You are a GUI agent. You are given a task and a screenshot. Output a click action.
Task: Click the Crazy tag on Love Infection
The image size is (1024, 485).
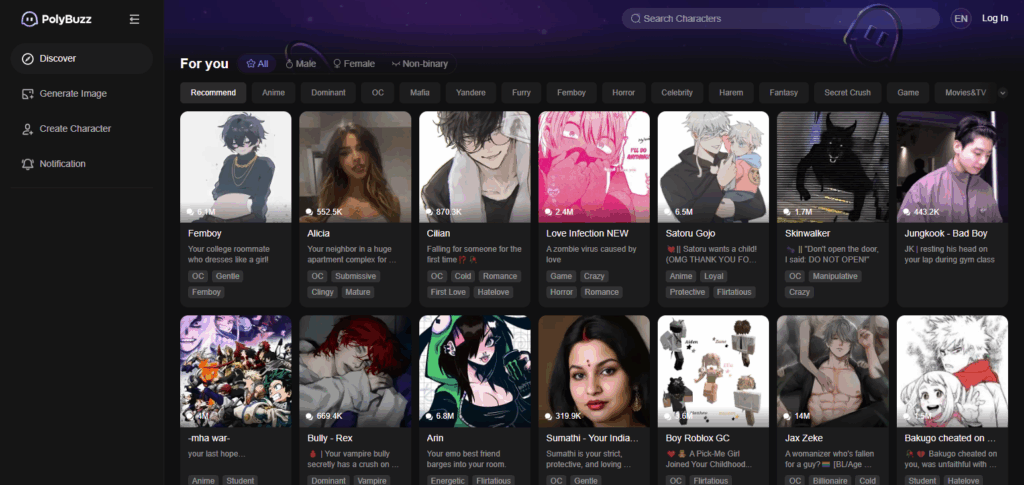point(594,276)
